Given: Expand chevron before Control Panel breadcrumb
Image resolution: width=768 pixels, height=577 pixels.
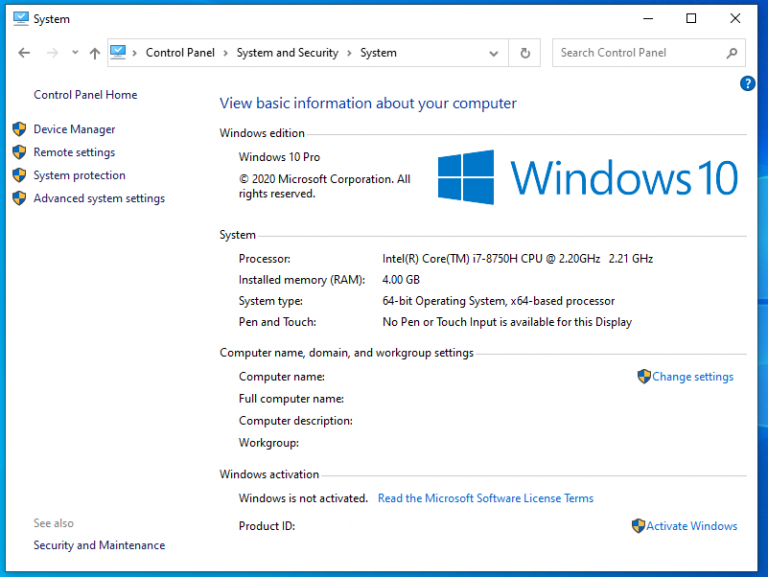Looking at the screenshot, I should (135, 53).
